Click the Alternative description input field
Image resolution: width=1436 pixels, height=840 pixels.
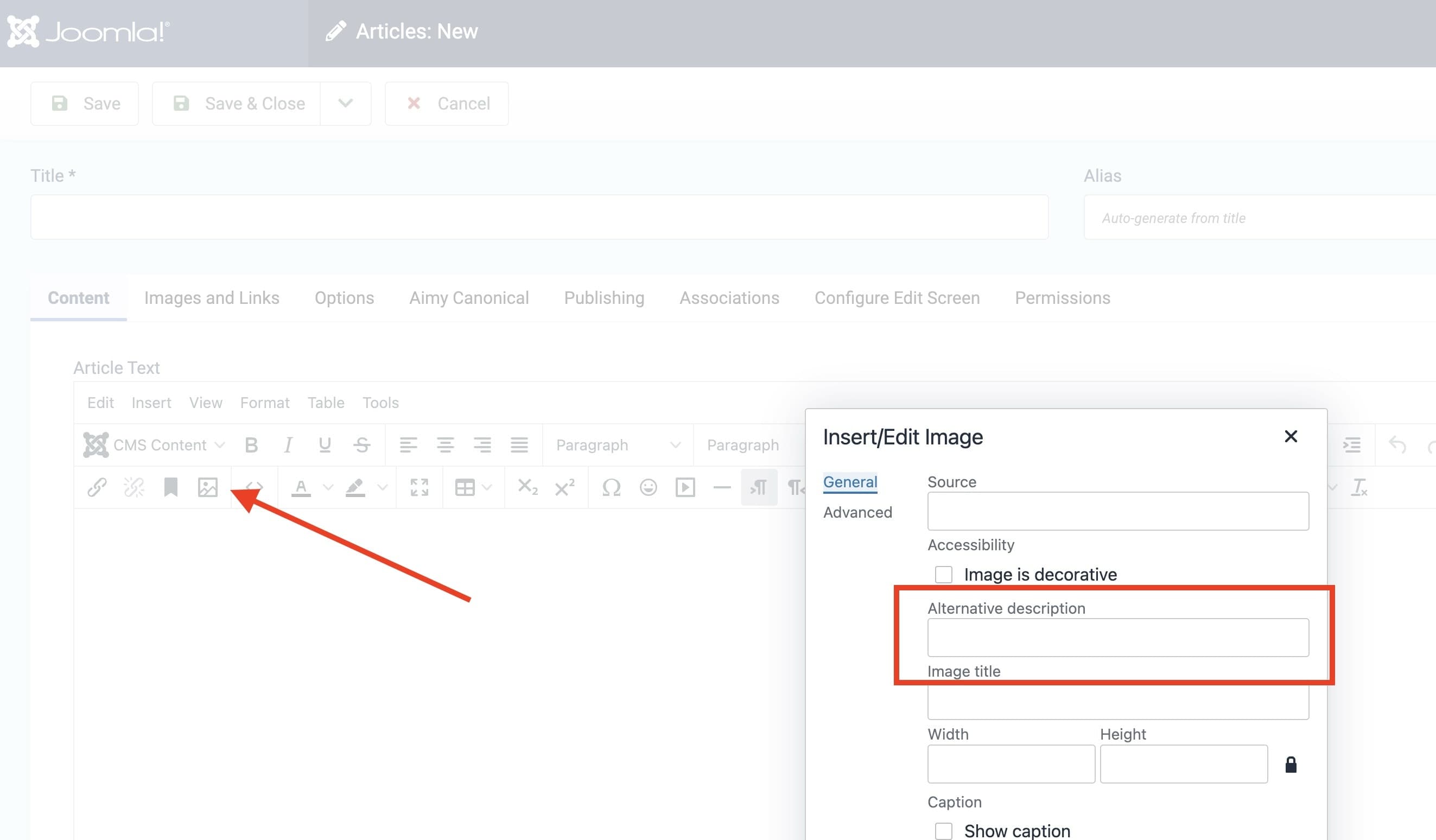1118,638
